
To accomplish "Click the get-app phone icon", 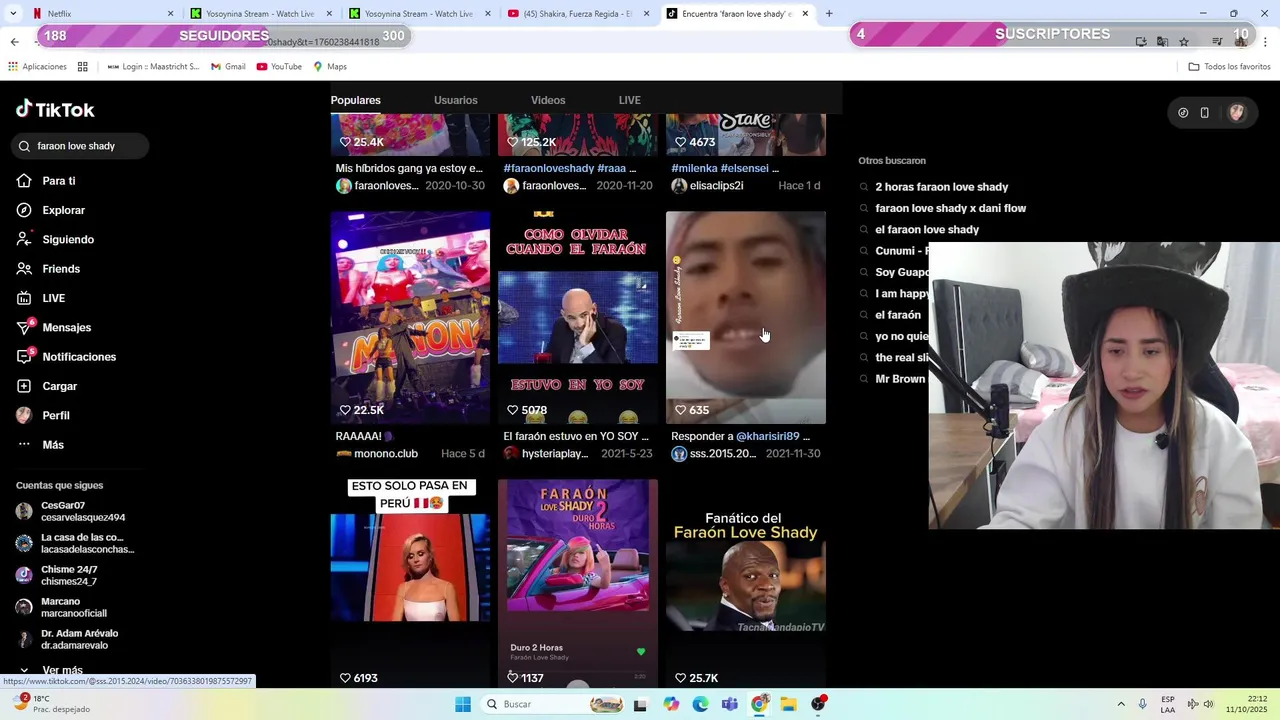I will click(x=1205, y=113).
